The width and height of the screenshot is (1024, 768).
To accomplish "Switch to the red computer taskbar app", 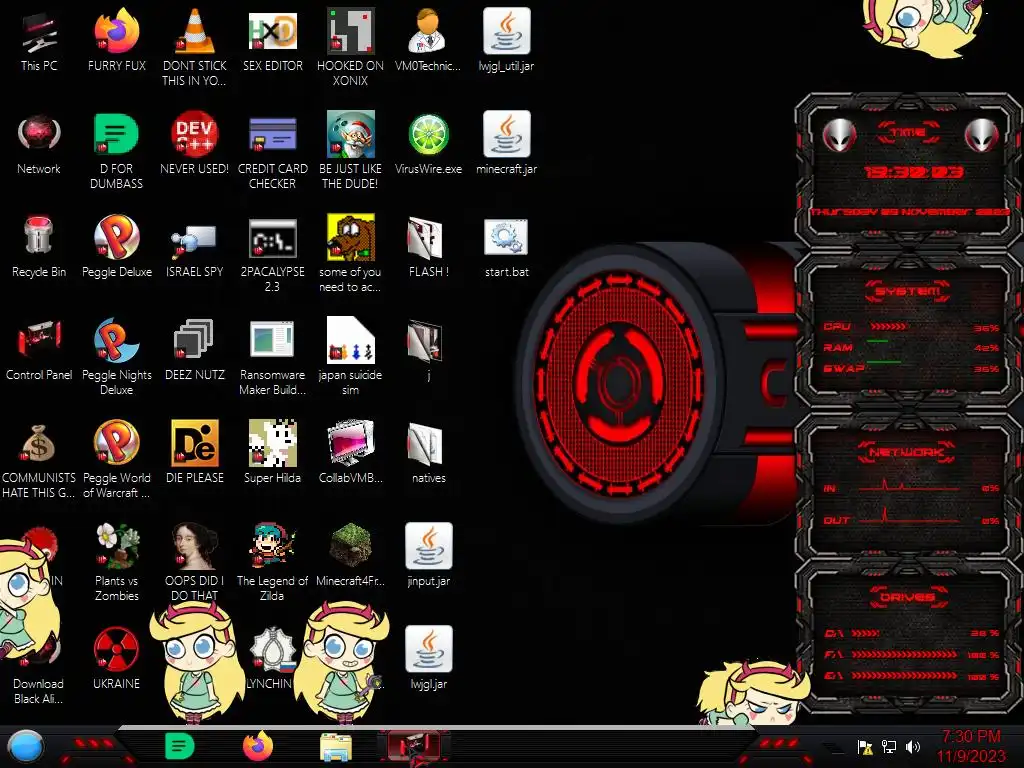I will point(414,746).
